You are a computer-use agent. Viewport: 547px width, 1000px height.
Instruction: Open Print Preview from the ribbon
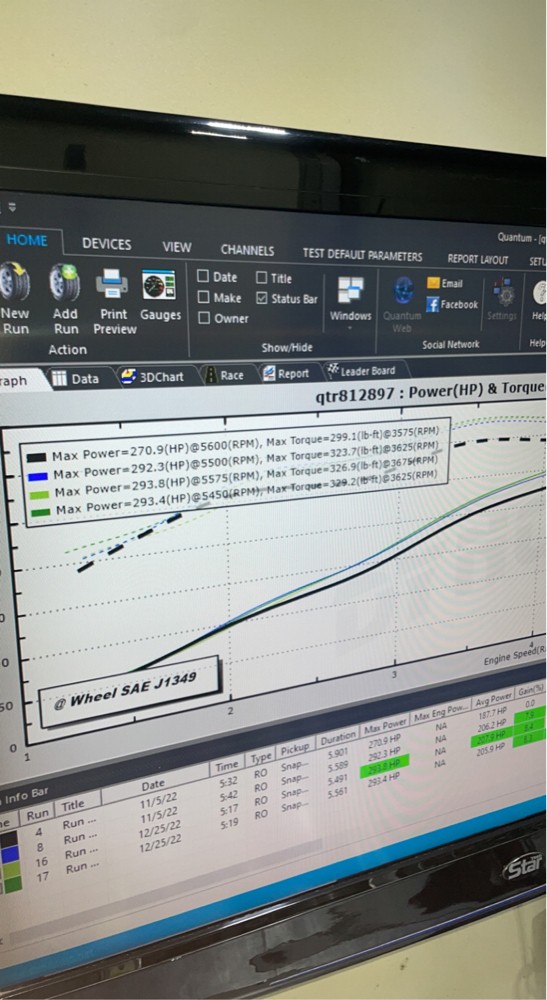[112, 284]
